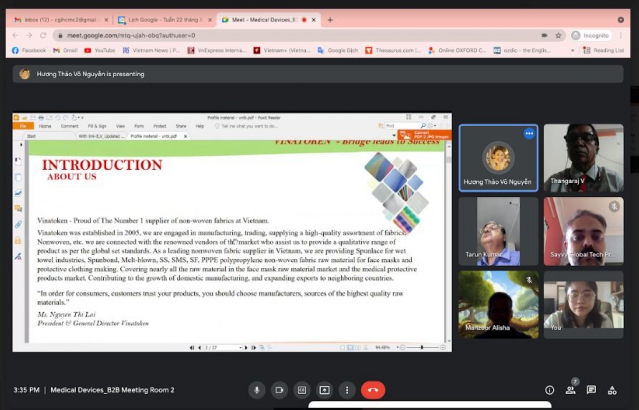The image size is (639, 410).
Task: Click the page number box 2 / 27
Action: click(223, 348)
